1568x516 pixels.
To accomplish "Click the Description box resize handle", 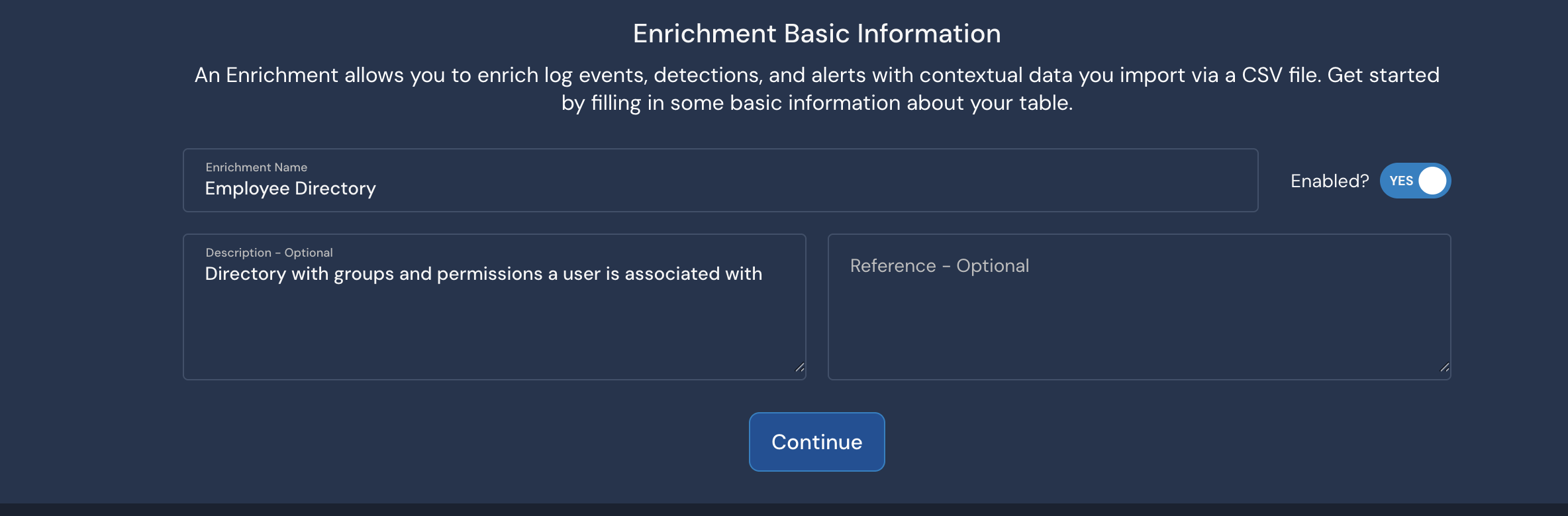I will point(799,368).
